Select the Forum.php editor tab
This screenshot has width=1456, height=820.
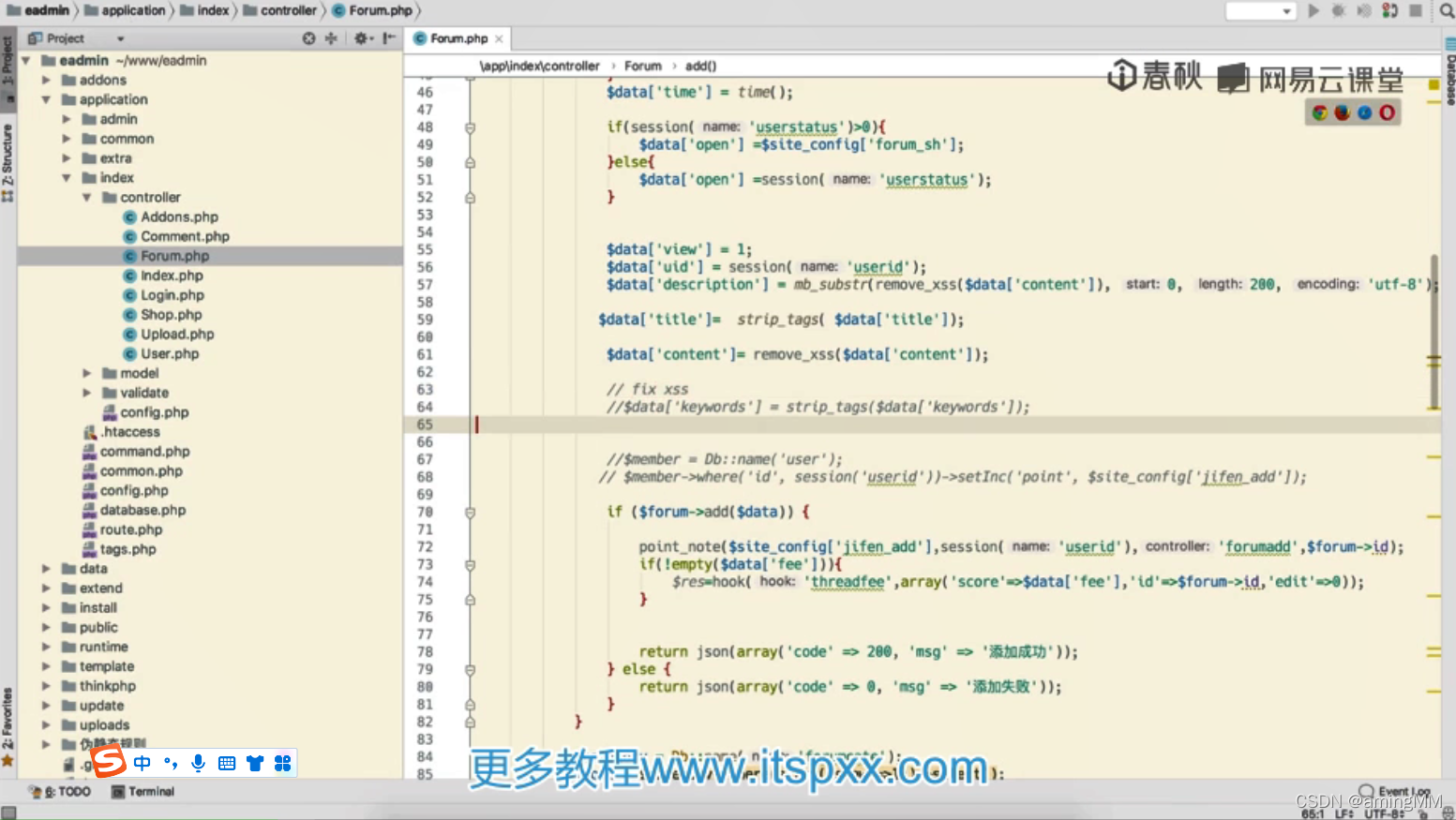(458, 38)
